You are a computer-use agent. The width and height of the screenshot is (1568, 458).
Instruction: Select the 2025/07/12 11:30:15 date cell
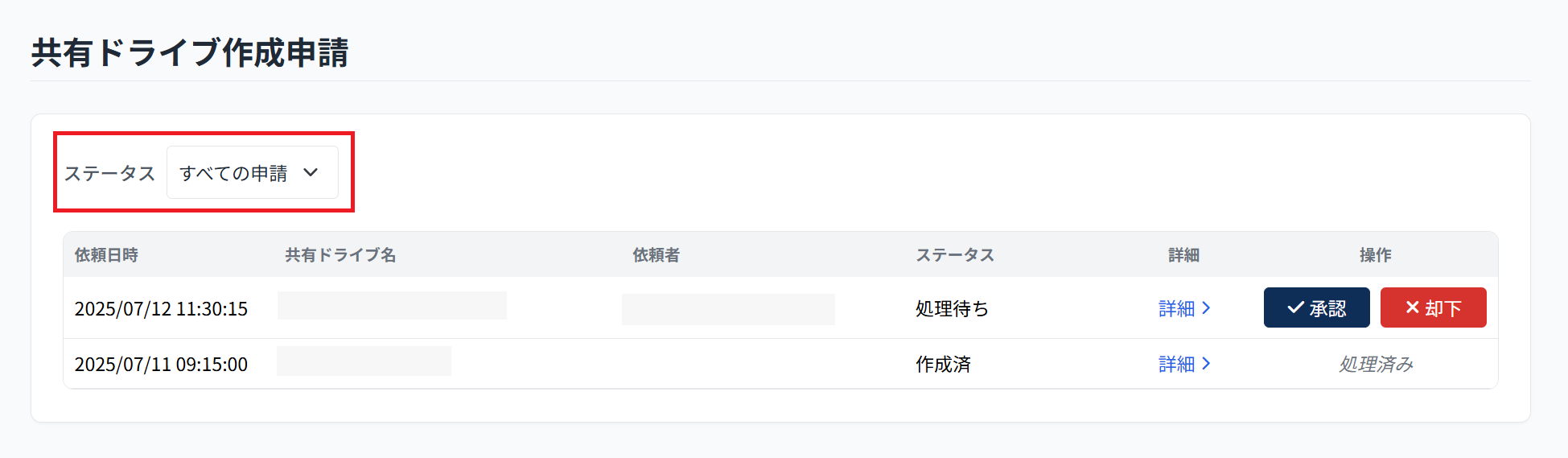tap(161, 309)
